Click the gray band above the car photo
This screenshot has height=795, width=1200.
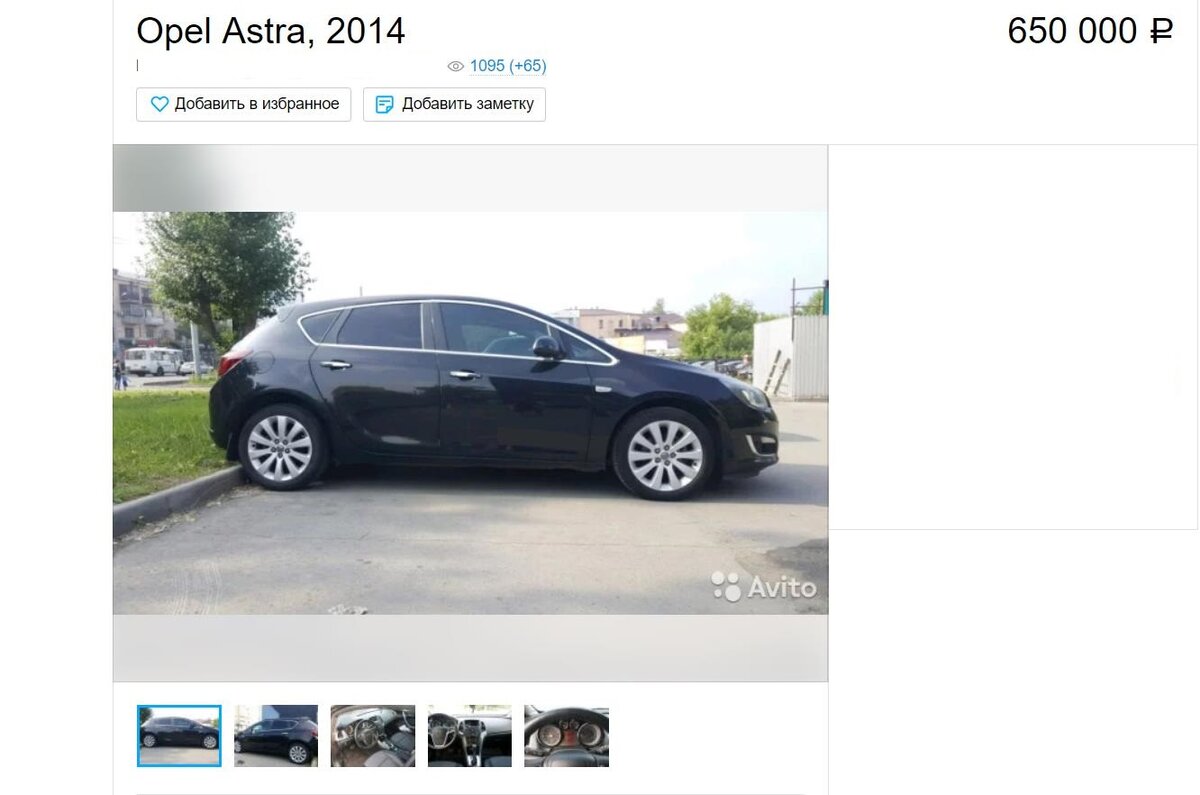(470, 178)
